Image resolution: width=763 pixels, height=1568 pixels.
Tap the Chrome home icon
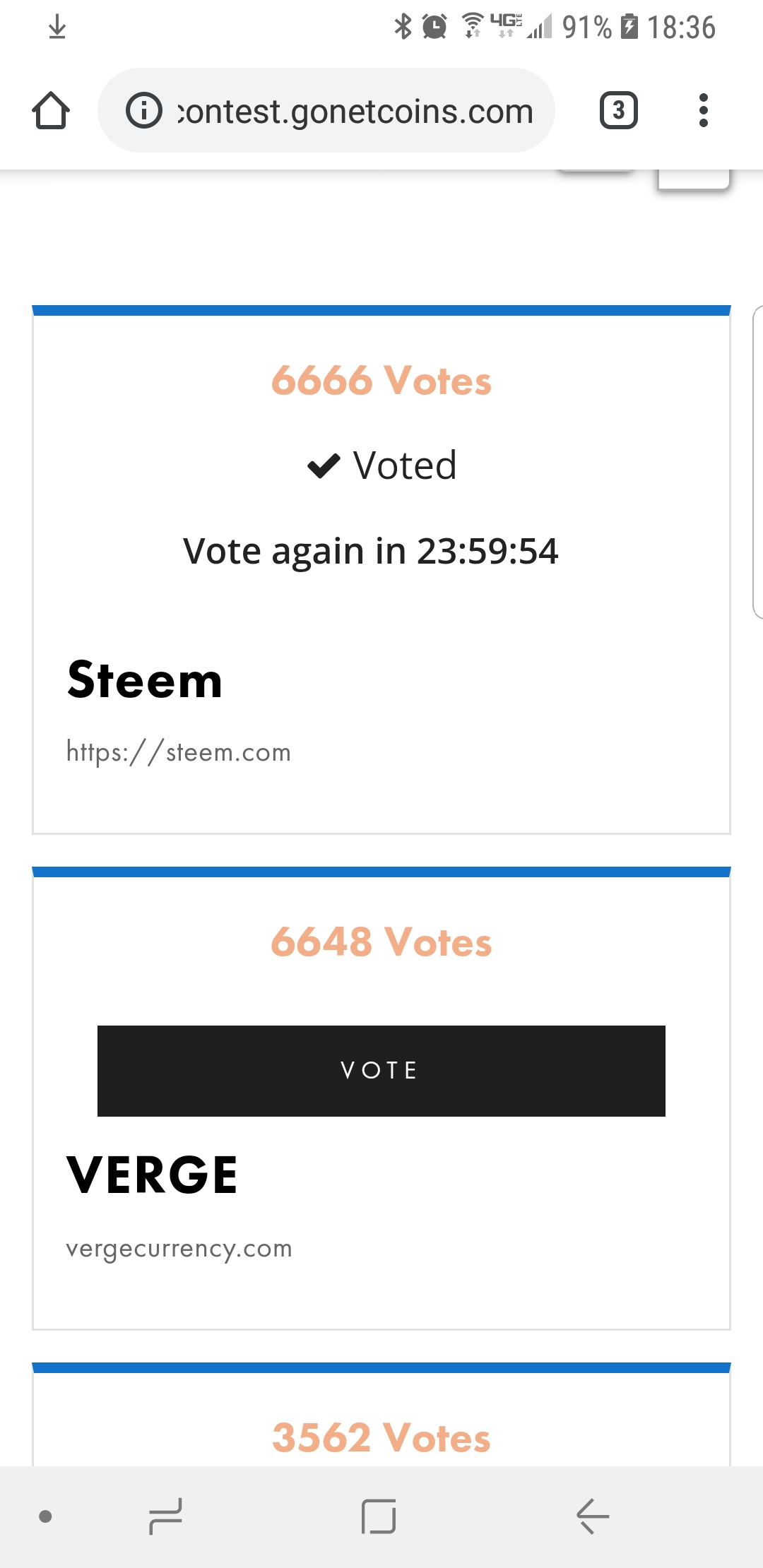(51, 110)
